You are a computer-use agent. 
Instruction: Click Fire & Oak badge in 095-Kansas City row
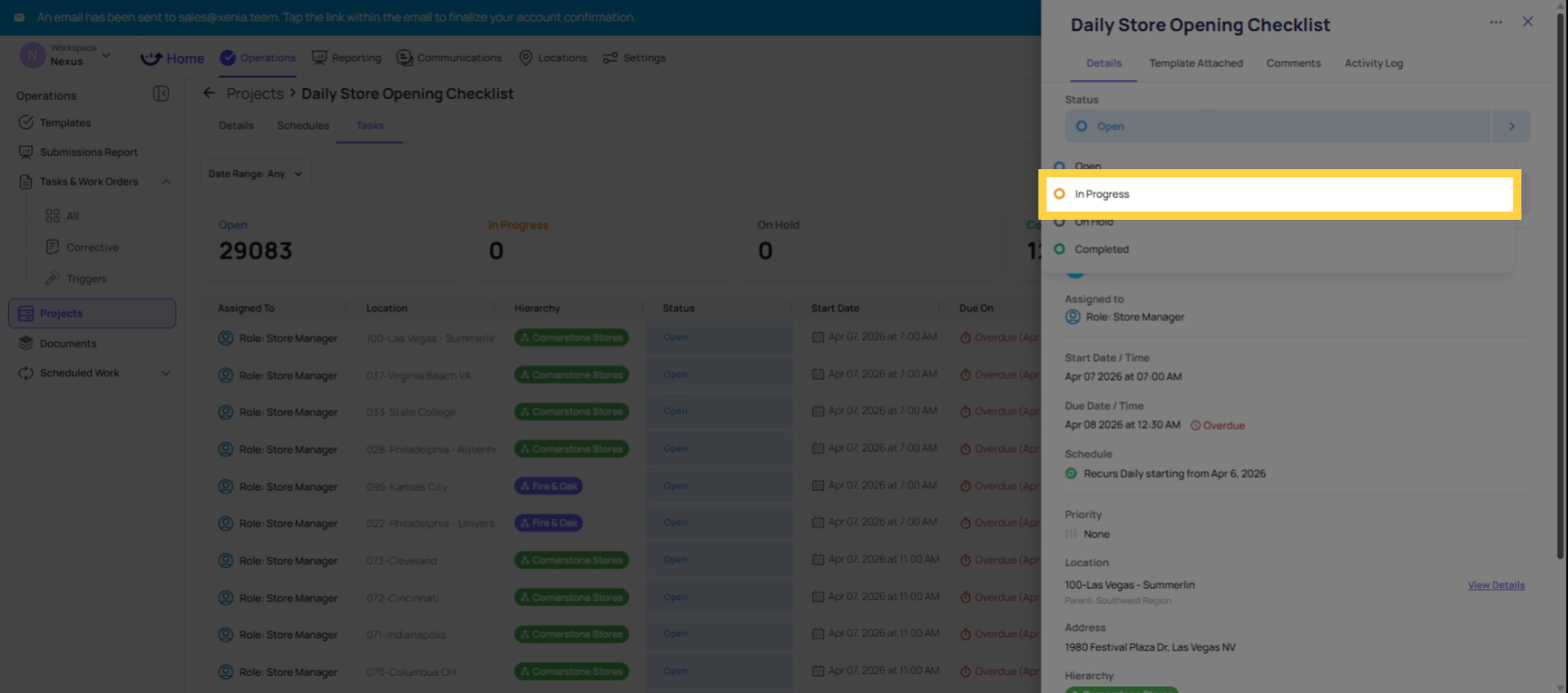point(548,486)
